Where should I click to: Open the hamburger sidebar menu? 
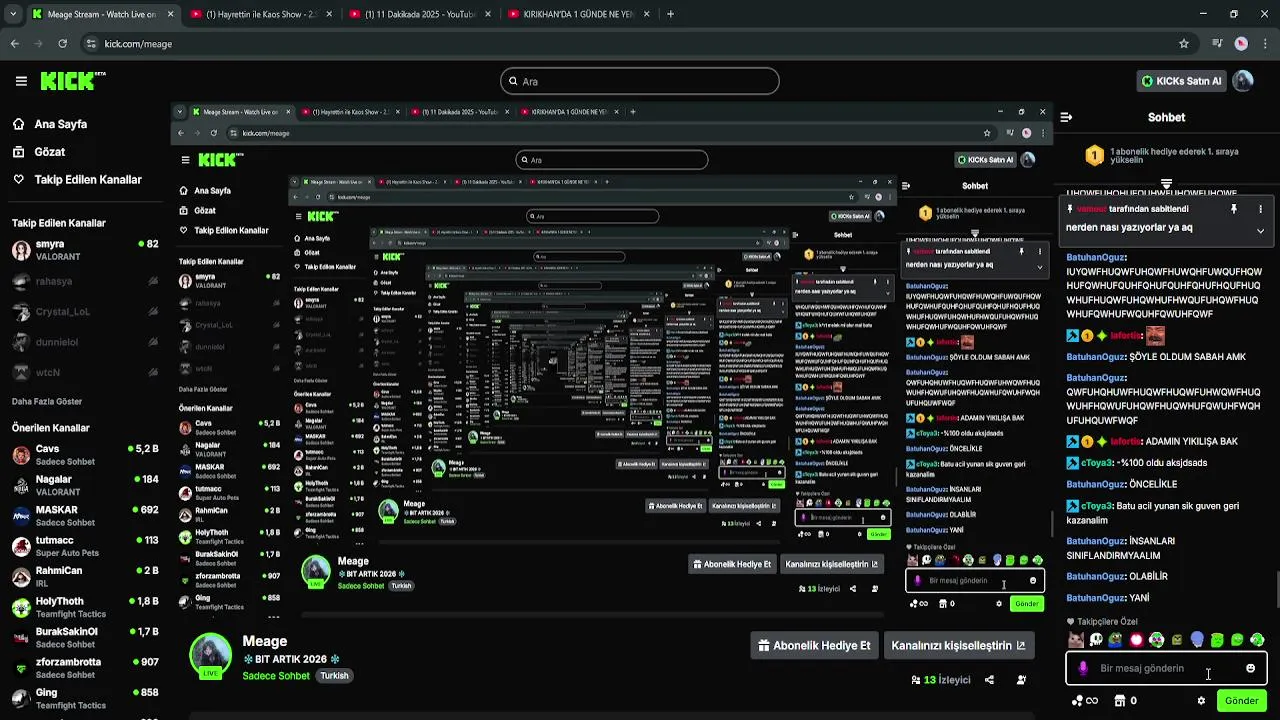coord(21,81)
